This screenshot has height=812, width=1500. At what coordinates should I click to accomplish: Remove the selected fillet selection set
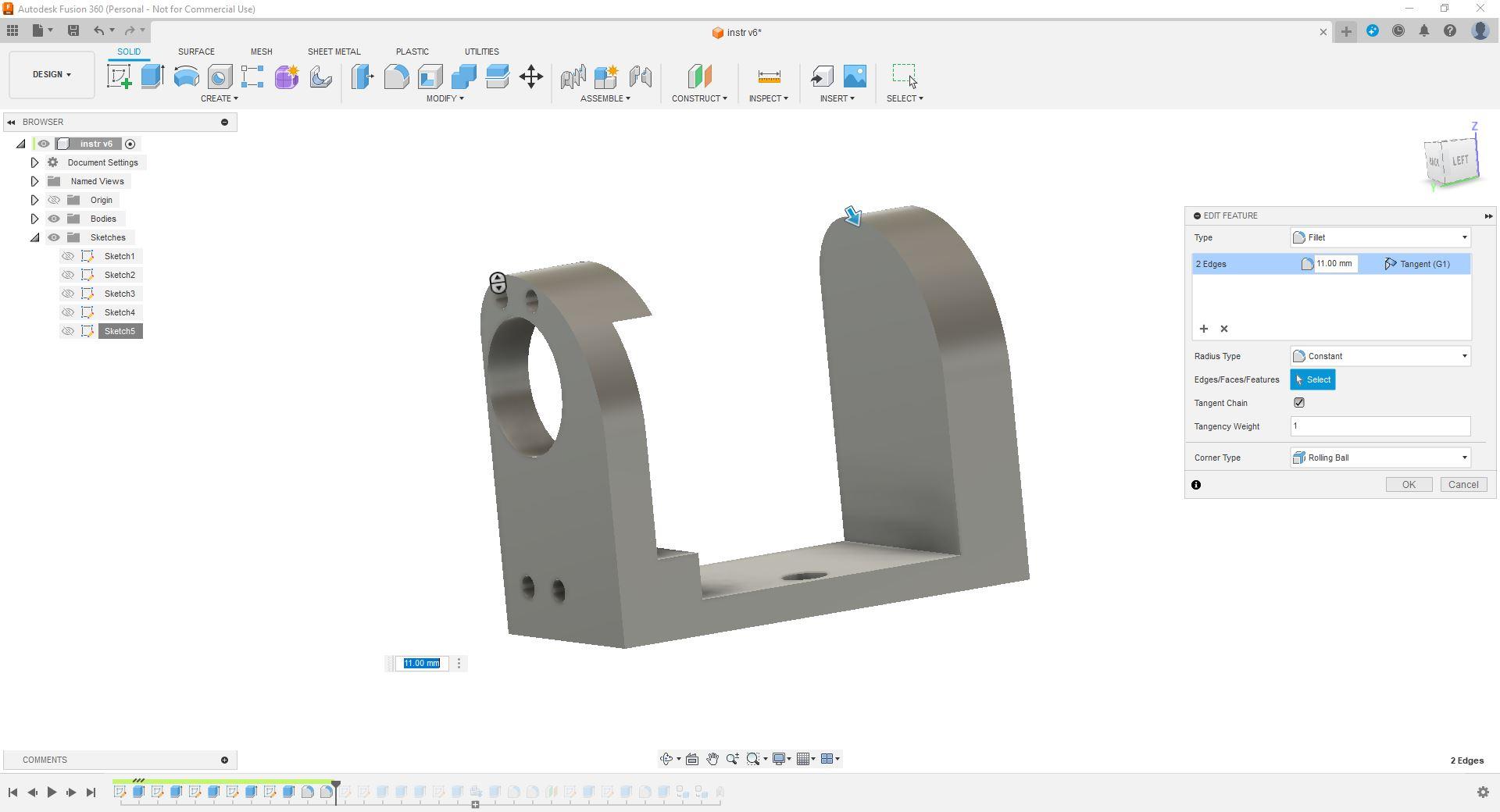click(1224, 329)
